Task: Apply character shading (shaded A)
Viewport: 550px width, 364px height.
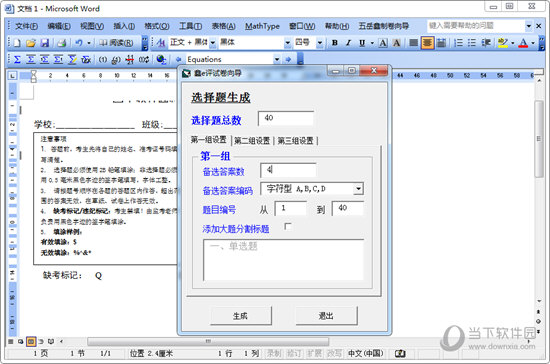Action: (397, 43)
